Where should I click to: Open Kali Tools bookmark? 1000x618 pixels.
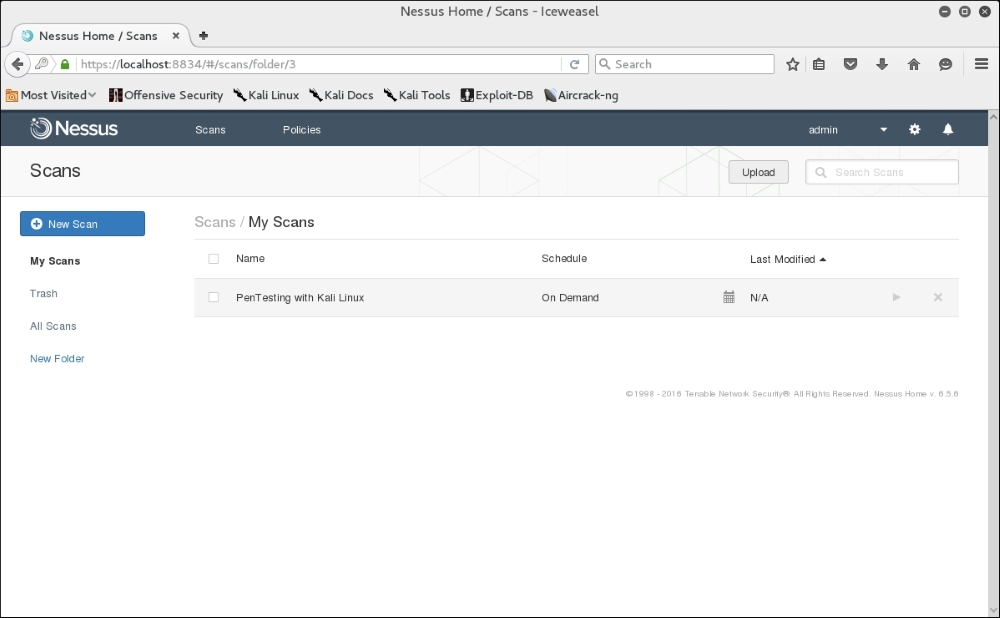416,95
